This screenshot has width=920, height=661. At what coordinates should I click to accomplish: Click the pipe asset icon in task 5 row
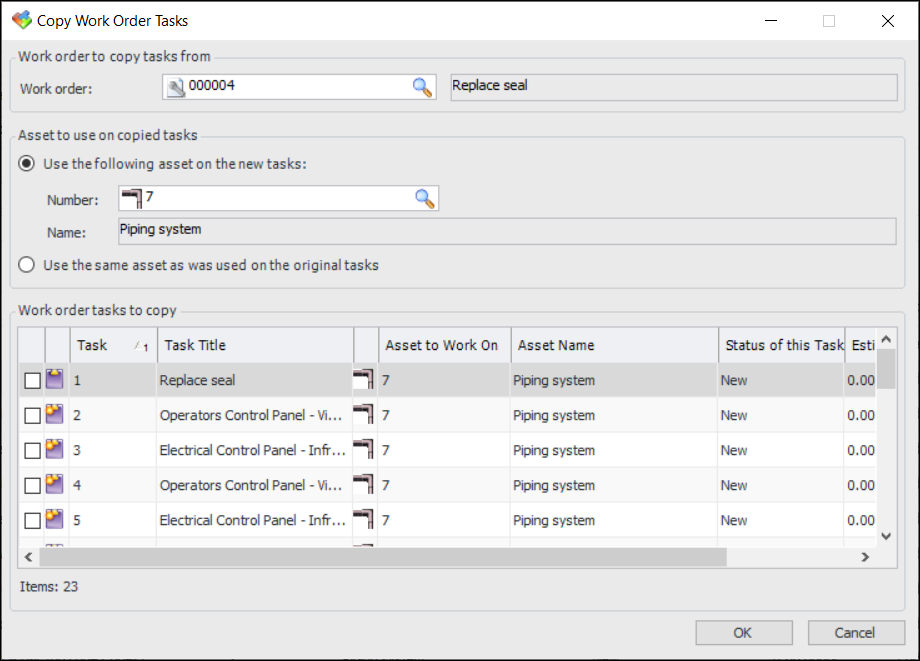364,520
